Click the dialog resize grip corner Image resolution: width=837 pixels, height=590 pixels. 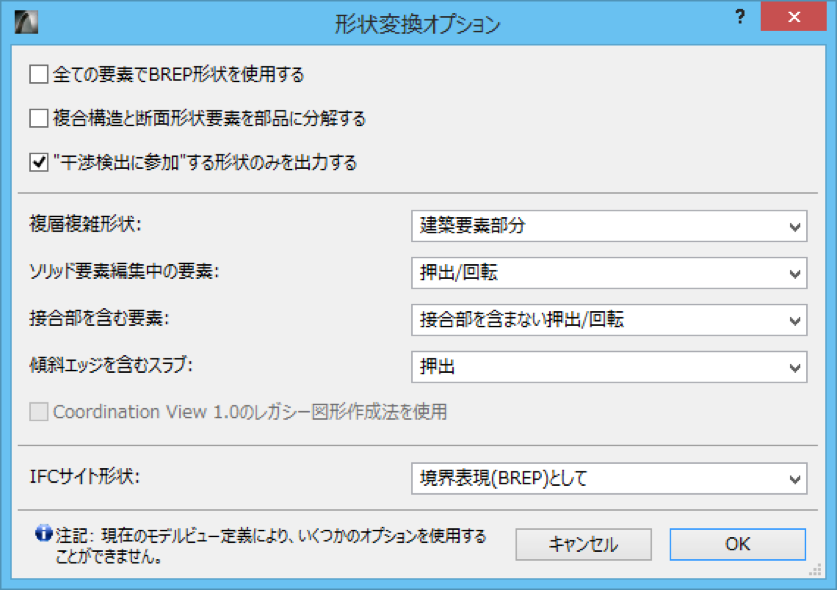(x=815, y=570)
